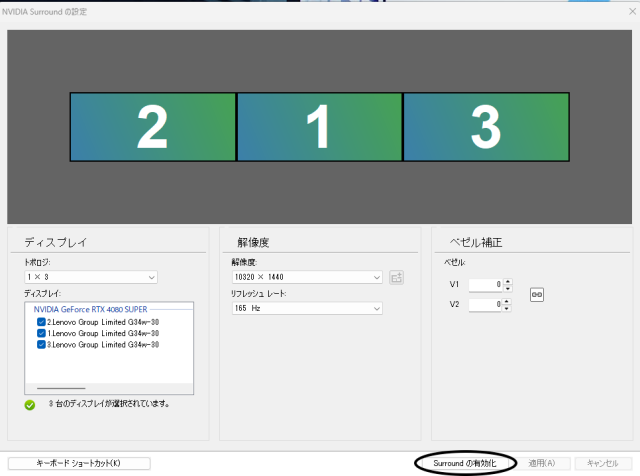Select display 1 in the layout preview
Screen dimensions: 640x476
pyautogui.click(x=319, y=127)
